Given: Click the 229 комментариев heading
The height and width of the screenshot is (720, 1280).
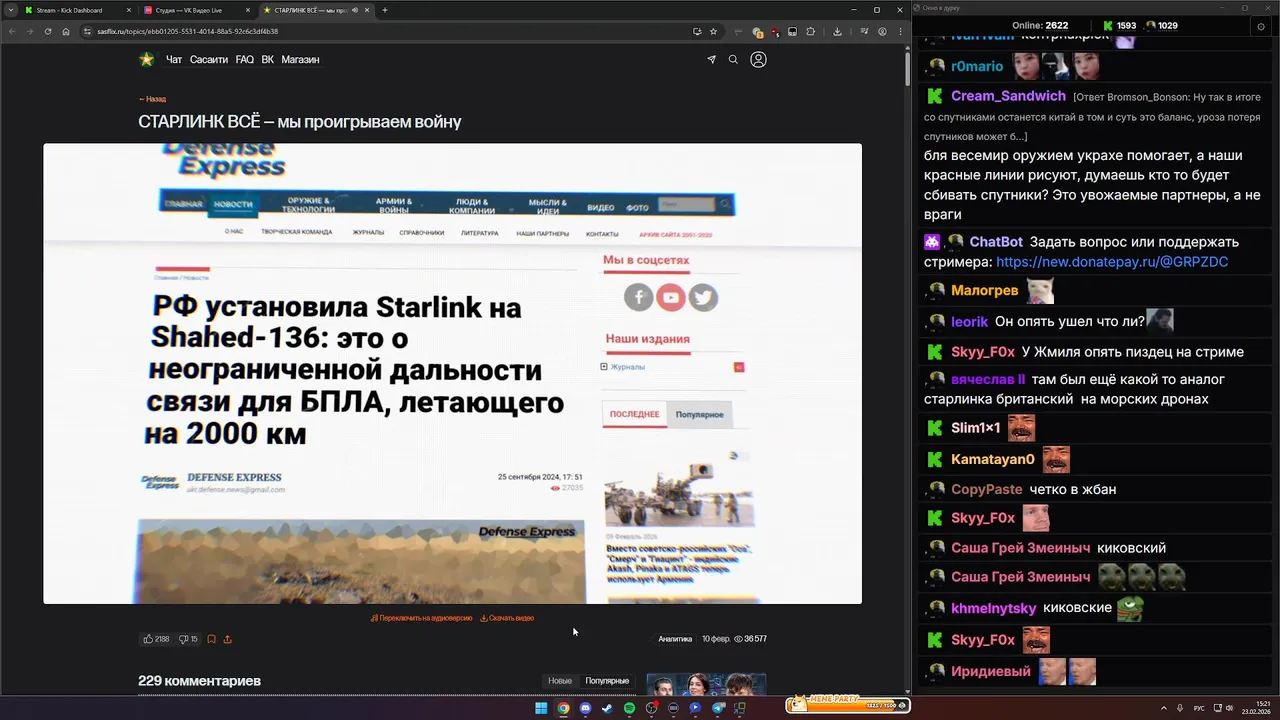Looking at the screenshot, I should coord(199,681).
